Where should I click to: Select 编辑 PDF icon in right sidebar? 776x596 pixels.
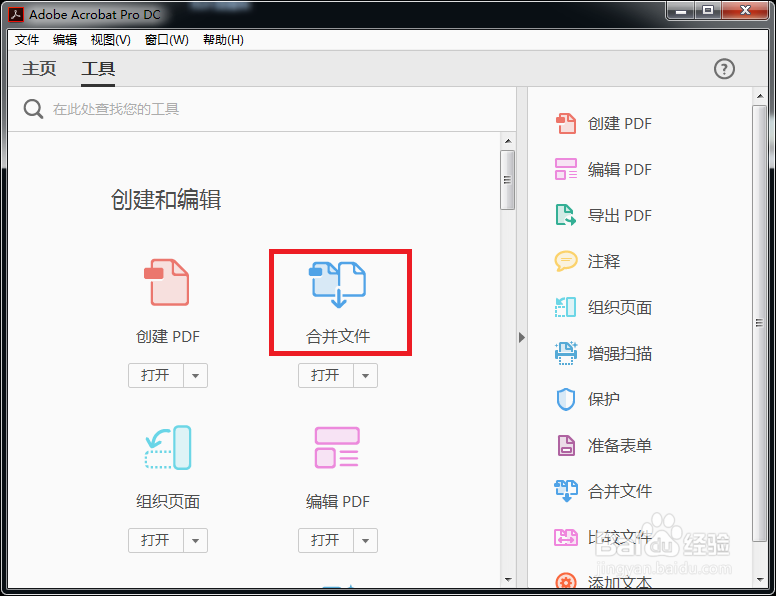point(566,169)
